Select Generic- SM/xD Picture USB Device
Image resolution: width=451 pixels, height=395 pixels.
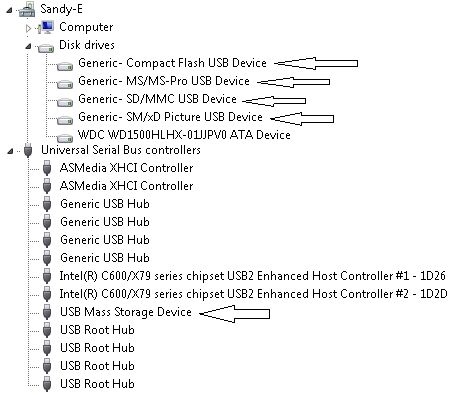click(170, 117)
